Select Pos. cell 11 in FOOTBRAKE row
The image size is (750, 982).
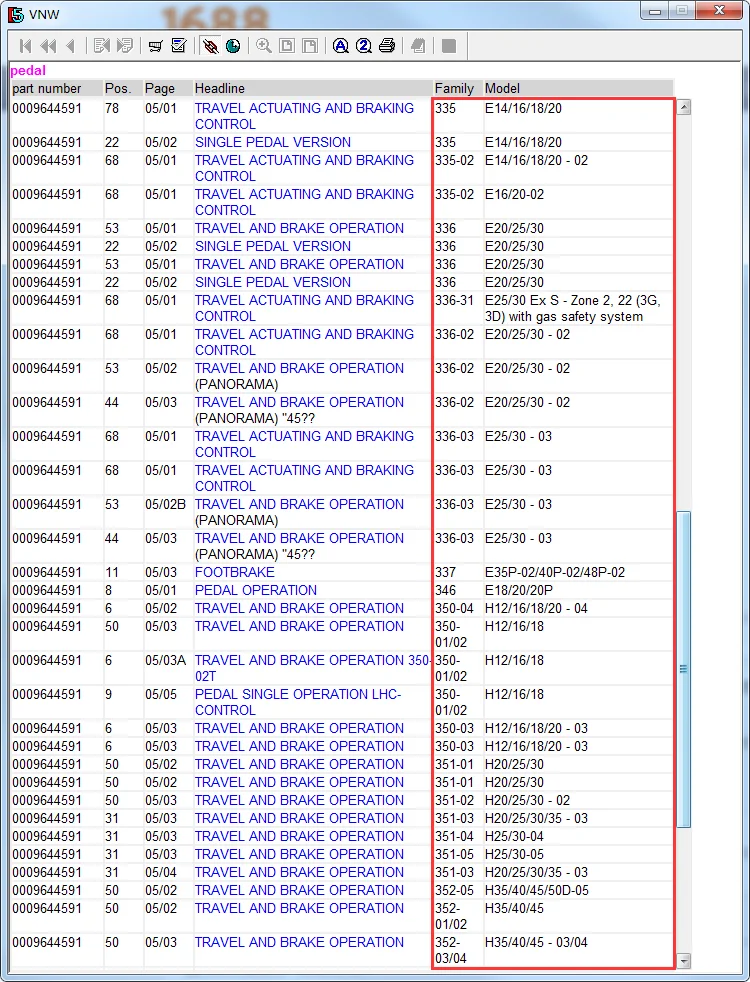(x=111, y=572)
